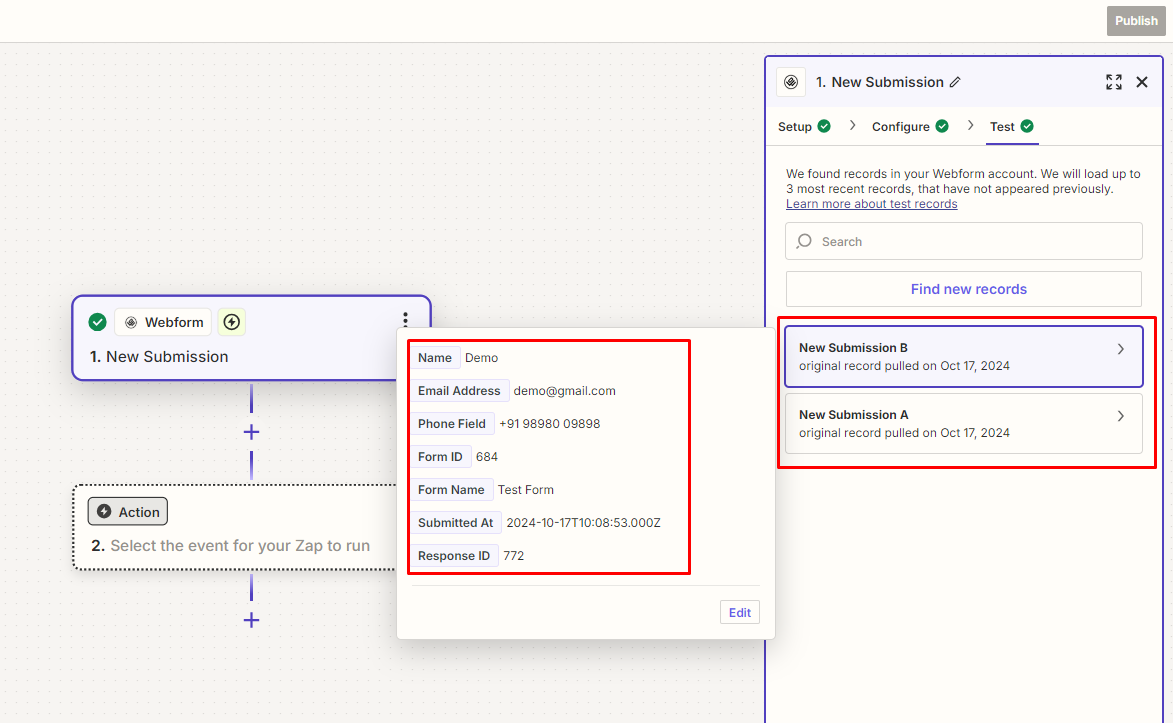
Task: Click the Response ID label
Action: pos(454,555)
